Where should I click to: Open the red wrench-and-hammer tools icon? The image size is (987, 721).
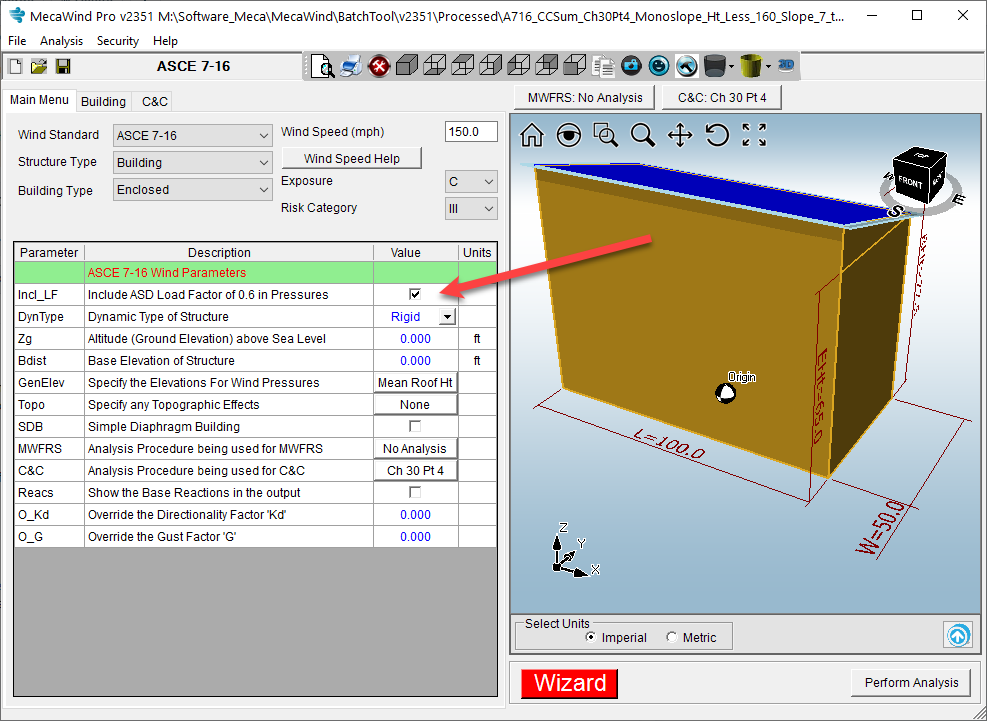tap(379, 65)
